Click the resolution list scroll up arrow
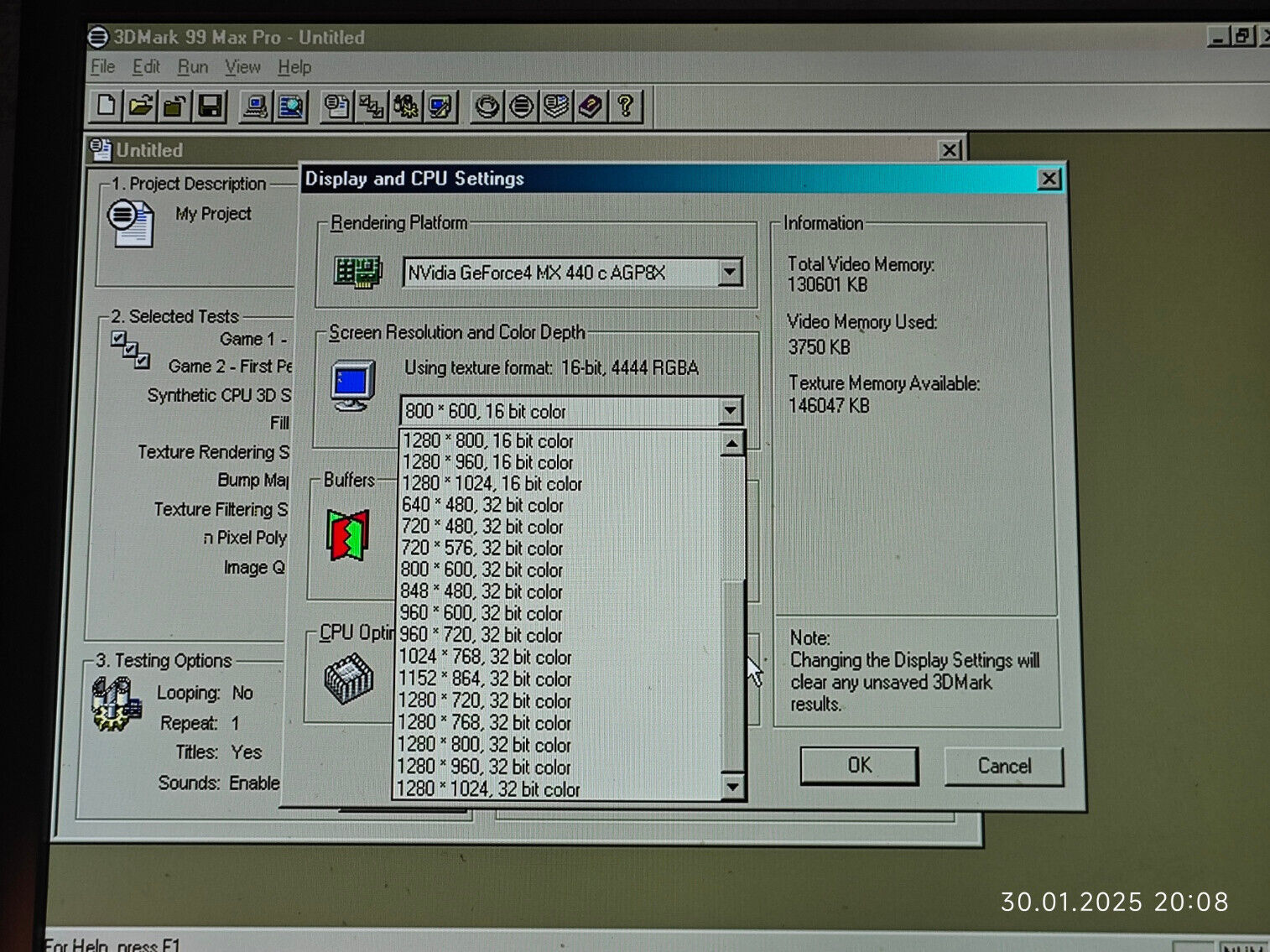 [x=732, y=444]
